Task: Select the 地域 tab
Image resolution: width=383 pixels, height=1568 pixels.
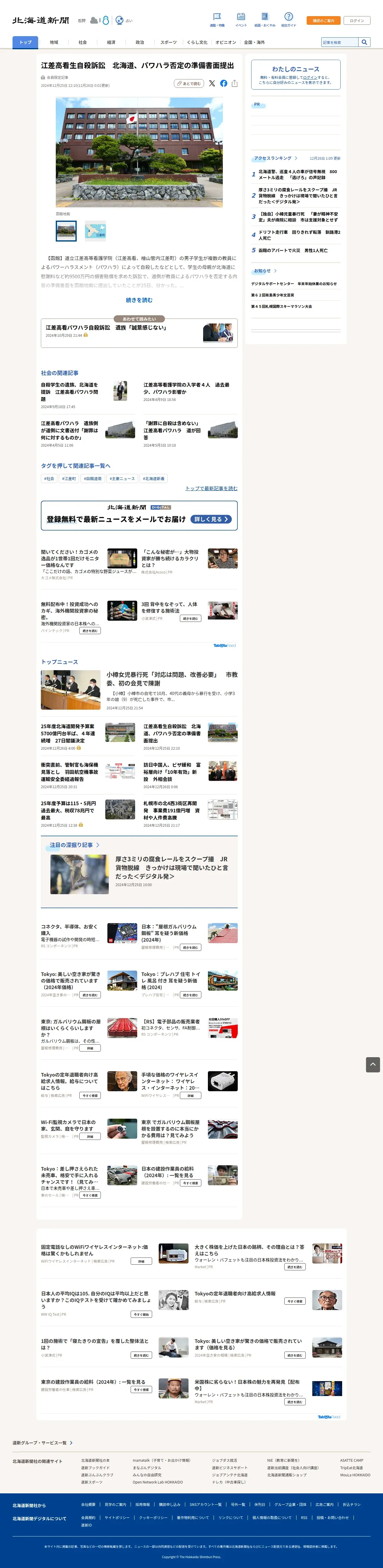Action: click(x=54, y=42)
